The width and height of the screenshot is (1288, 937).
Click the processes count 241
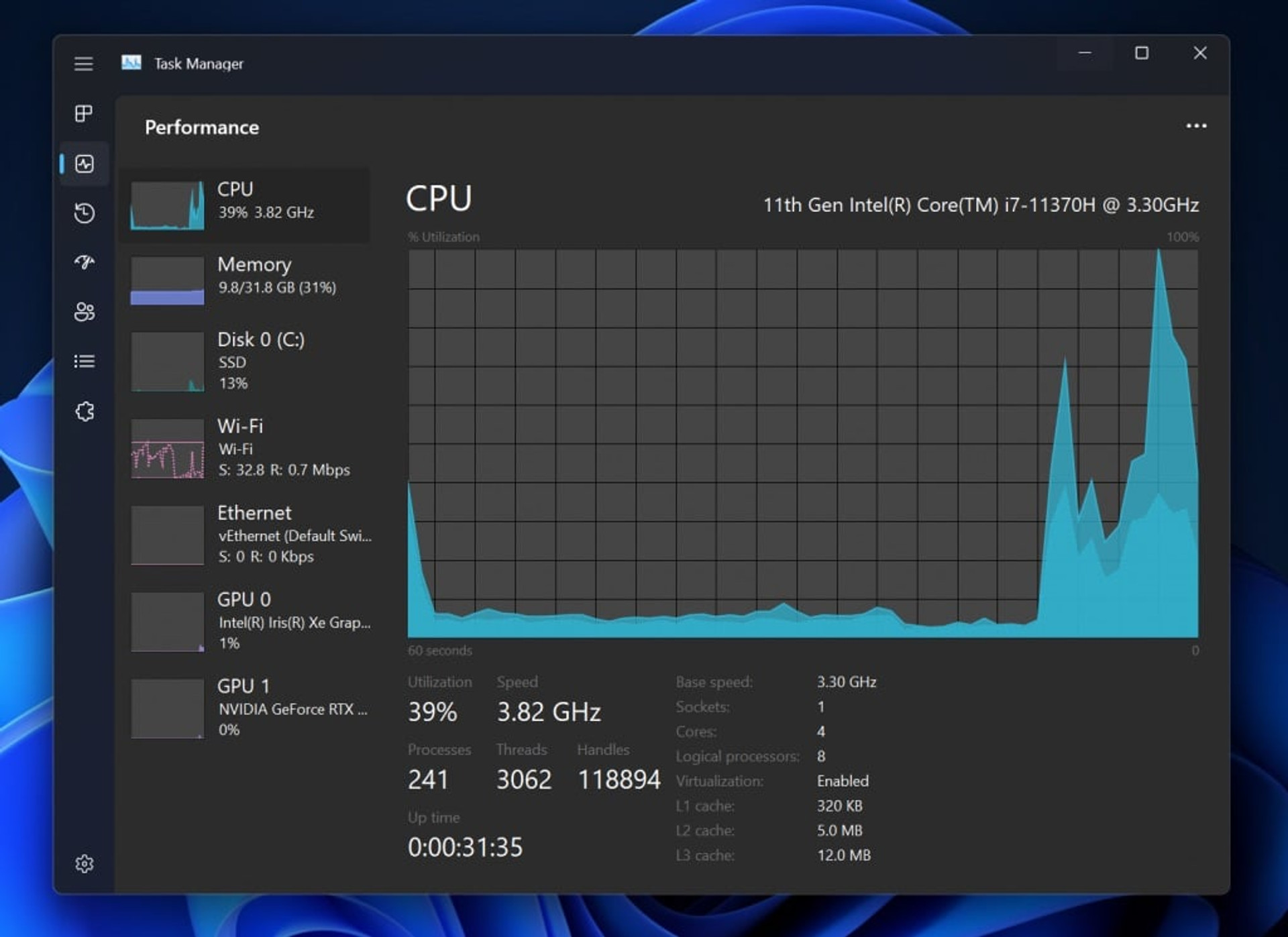coord(428,779)
